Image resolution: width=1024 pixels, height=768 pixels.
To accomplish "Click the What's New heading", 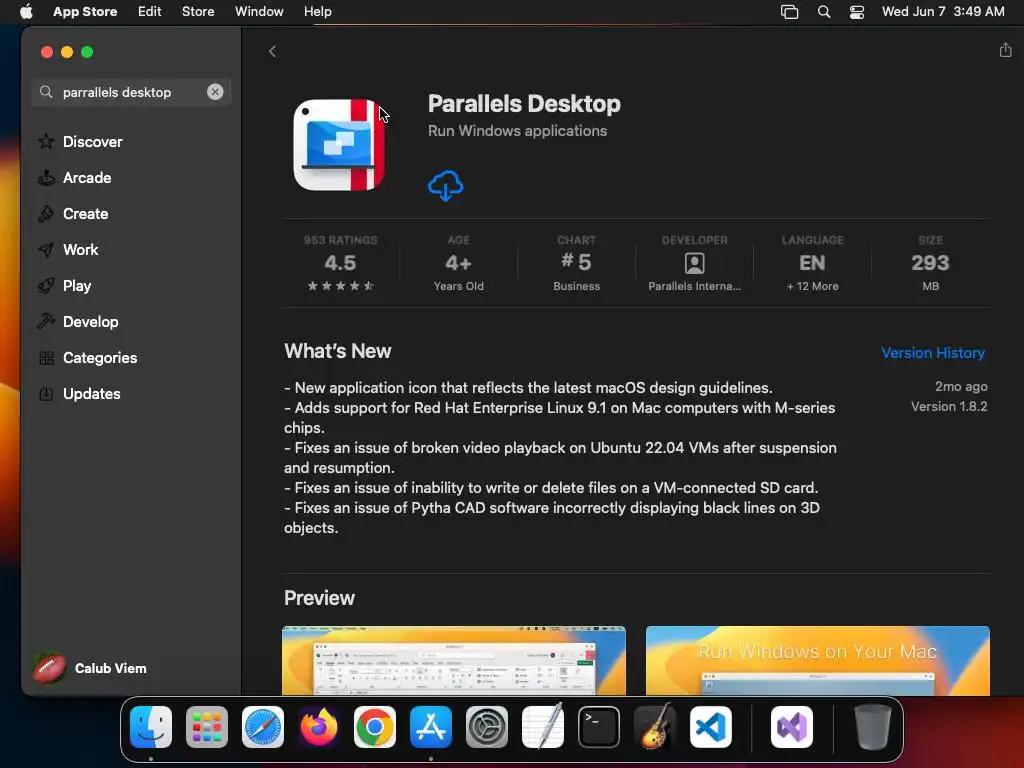I will coord(338,351).
